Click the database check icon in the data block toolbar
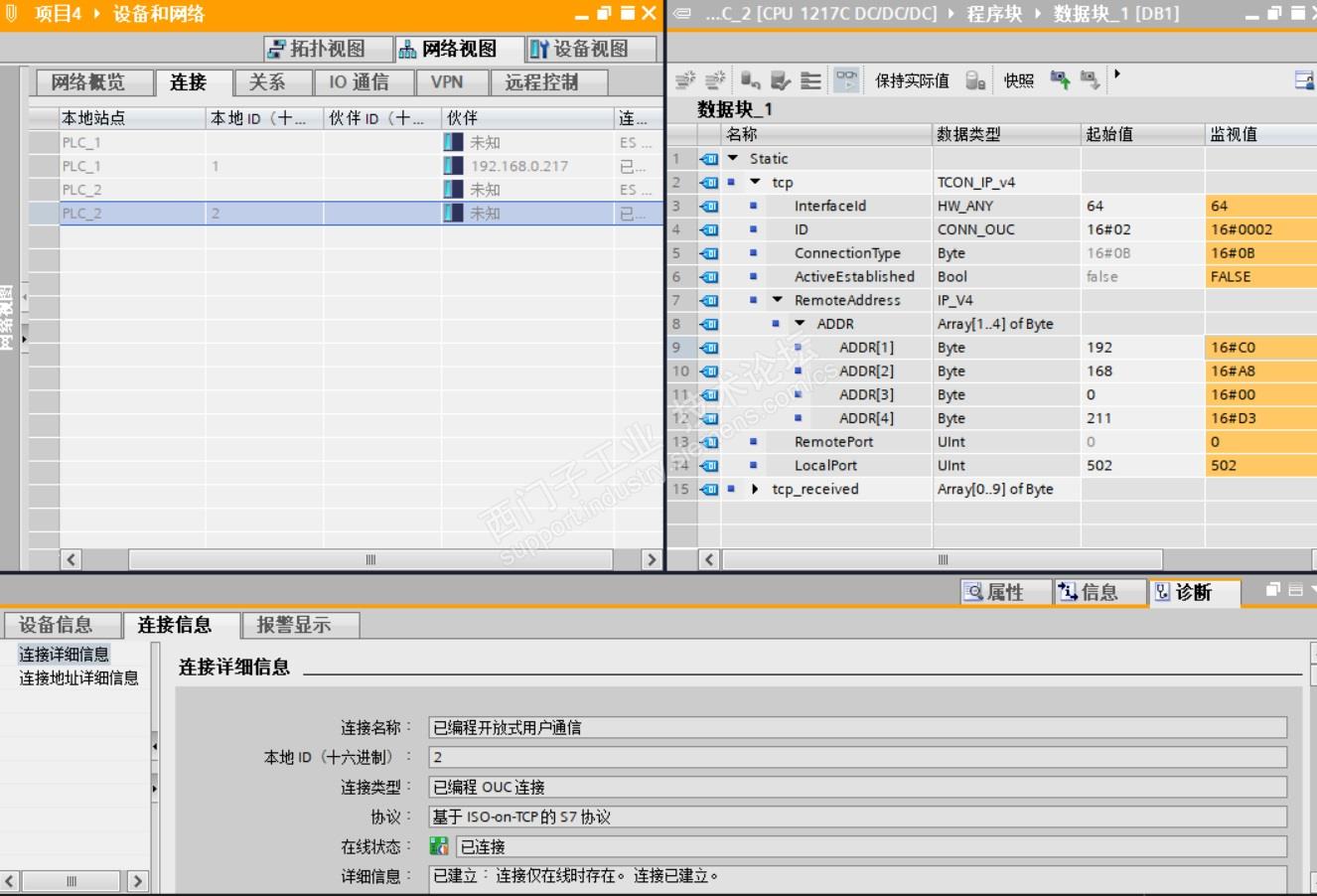 coord(781,80)
